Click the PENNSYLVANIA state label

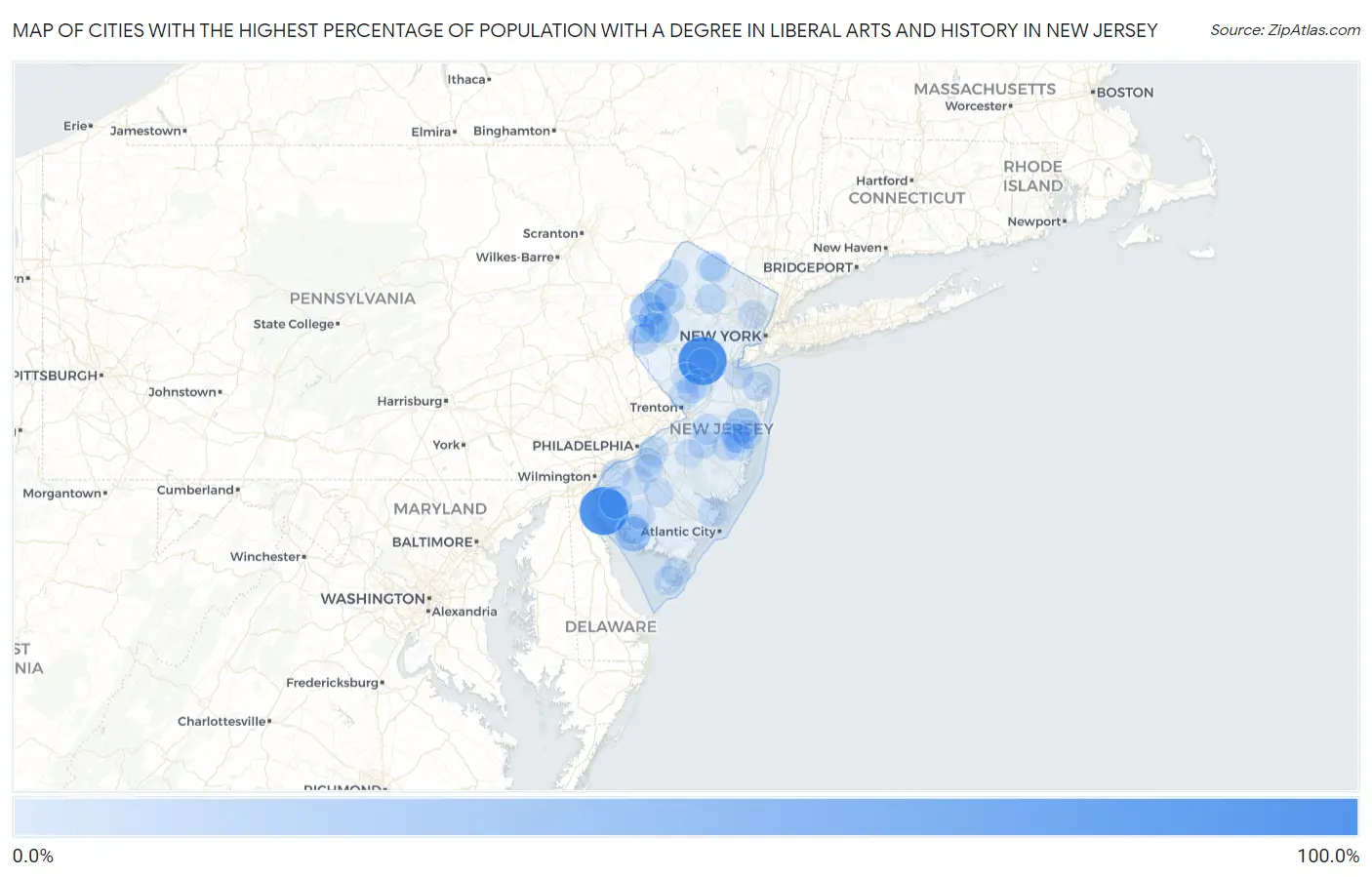point(352,299)
